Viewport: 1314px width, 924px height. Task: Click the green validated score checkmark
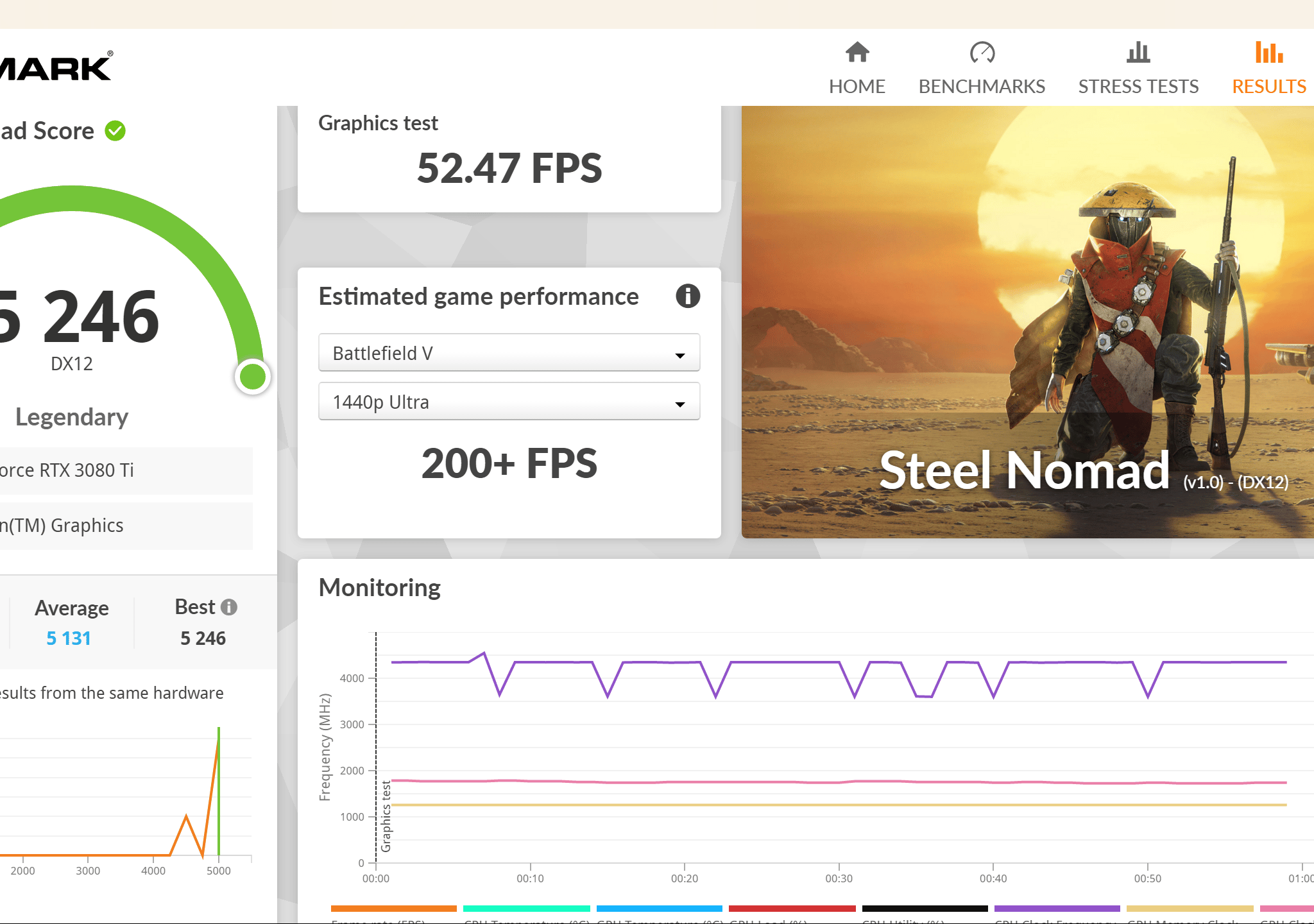pos(115,131)
